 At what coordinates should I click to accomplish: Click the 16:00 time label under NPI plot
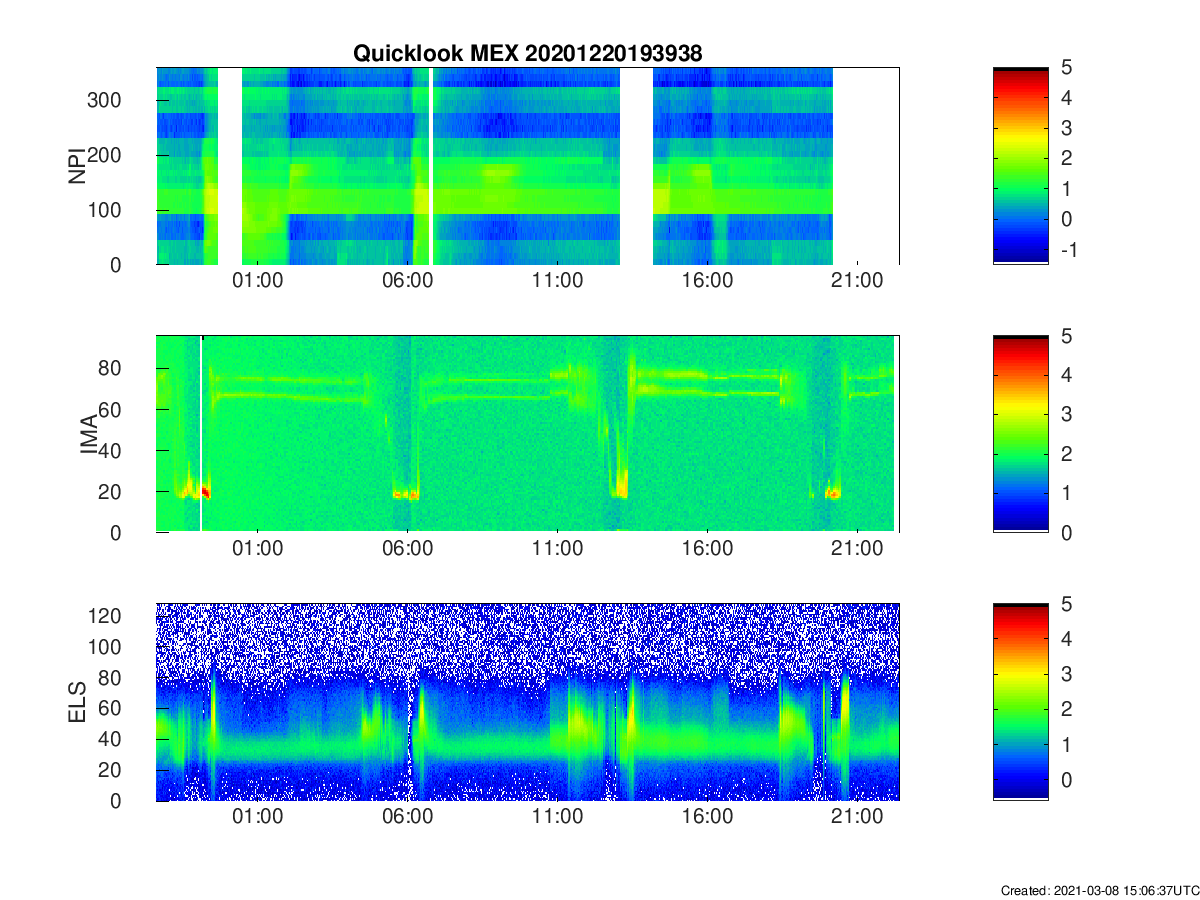(707, 282)
